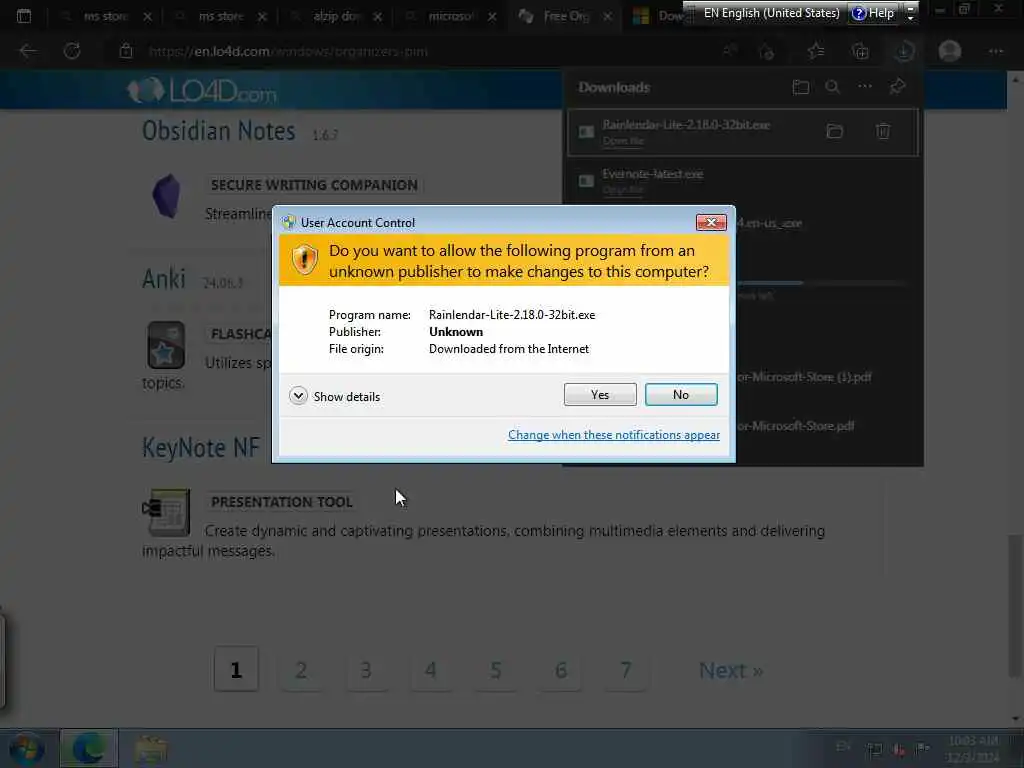The height and width of the screenshot is (768, 1024).
Task: Open Windows Start button
Action: (x=26, y=749)
